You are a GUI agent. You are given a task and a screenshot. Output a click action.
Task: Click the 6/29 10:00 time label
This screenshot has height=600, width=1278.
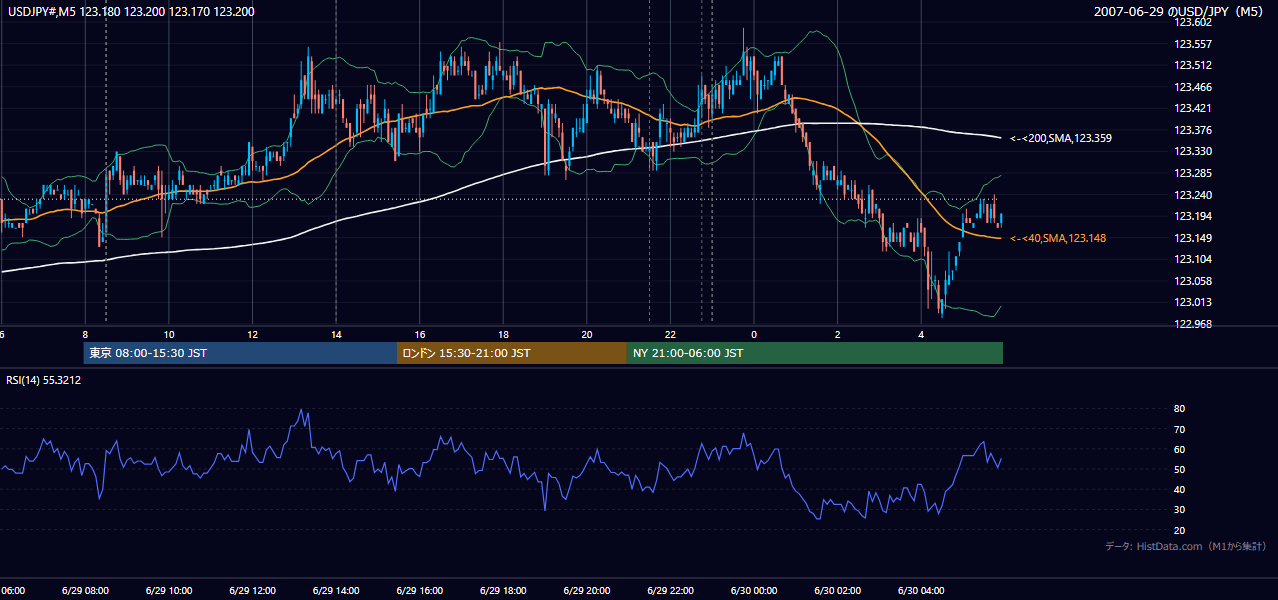[169, 590]
